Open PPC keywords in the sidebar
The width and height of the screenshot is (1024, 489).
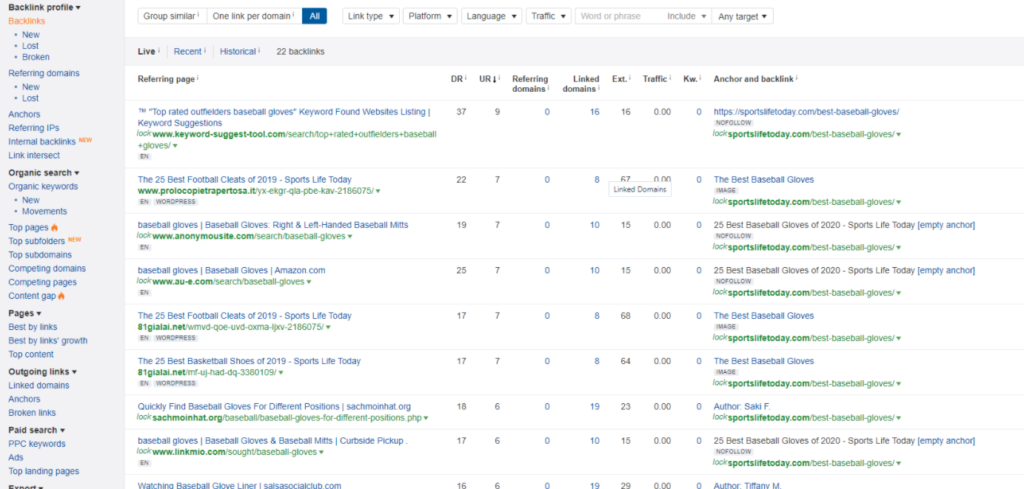[x=37, y=444]
